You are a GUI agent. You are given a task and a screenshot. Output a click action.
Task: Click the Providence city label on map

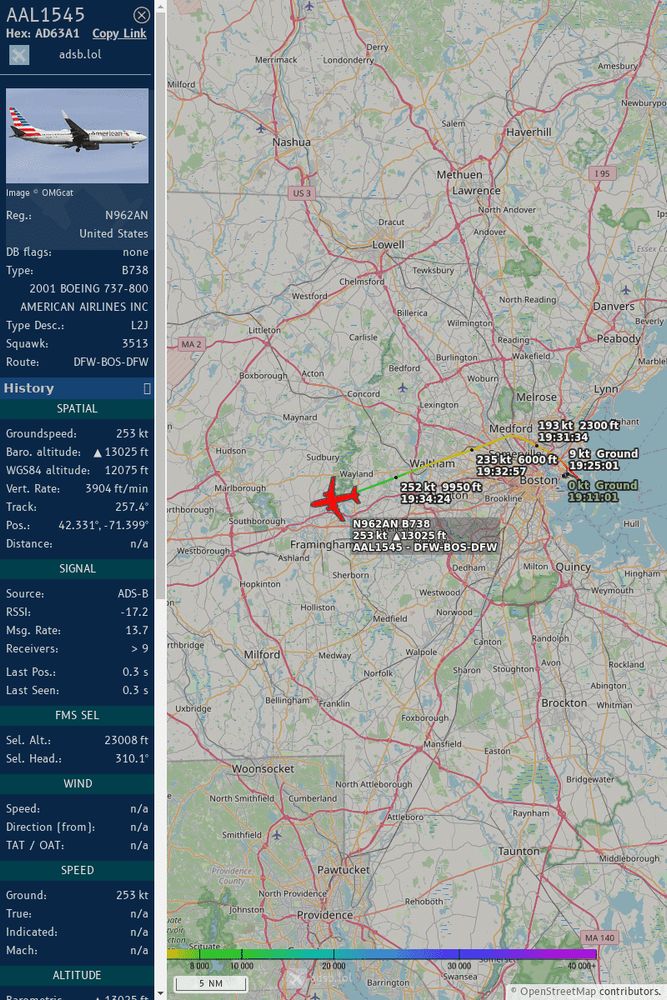coord(325,915)
